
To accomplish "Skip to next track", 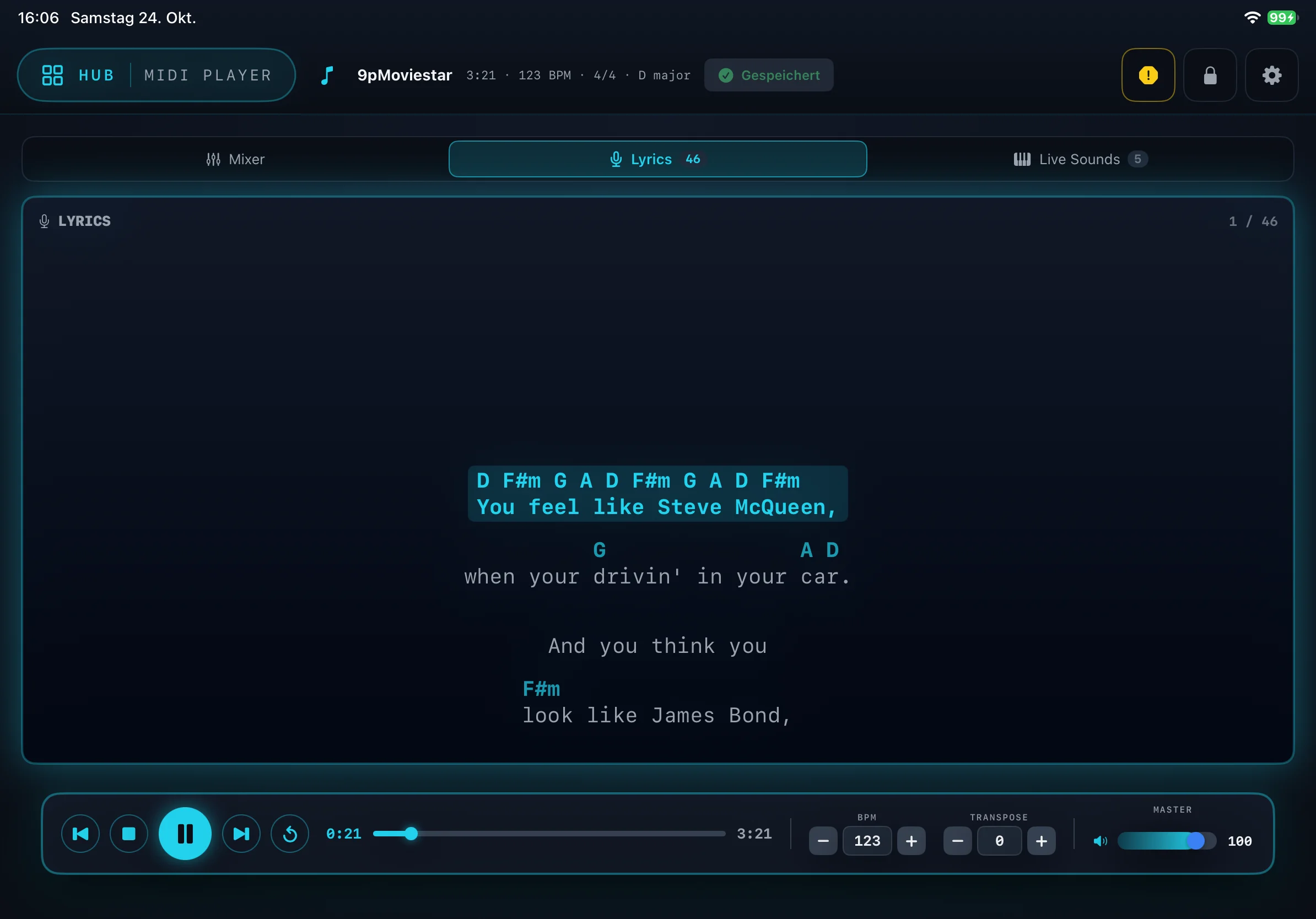I will (241, 833).
